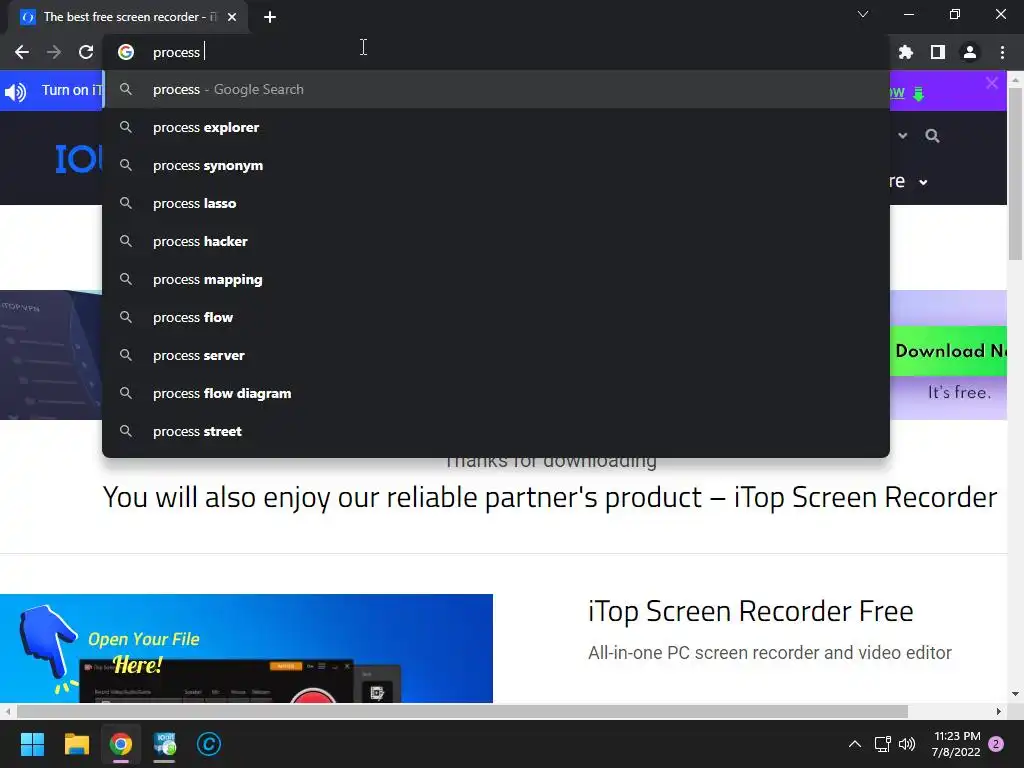Open the network status tray icon
The height and width of the screenshot is (768, 1024).
click(882, 744)
